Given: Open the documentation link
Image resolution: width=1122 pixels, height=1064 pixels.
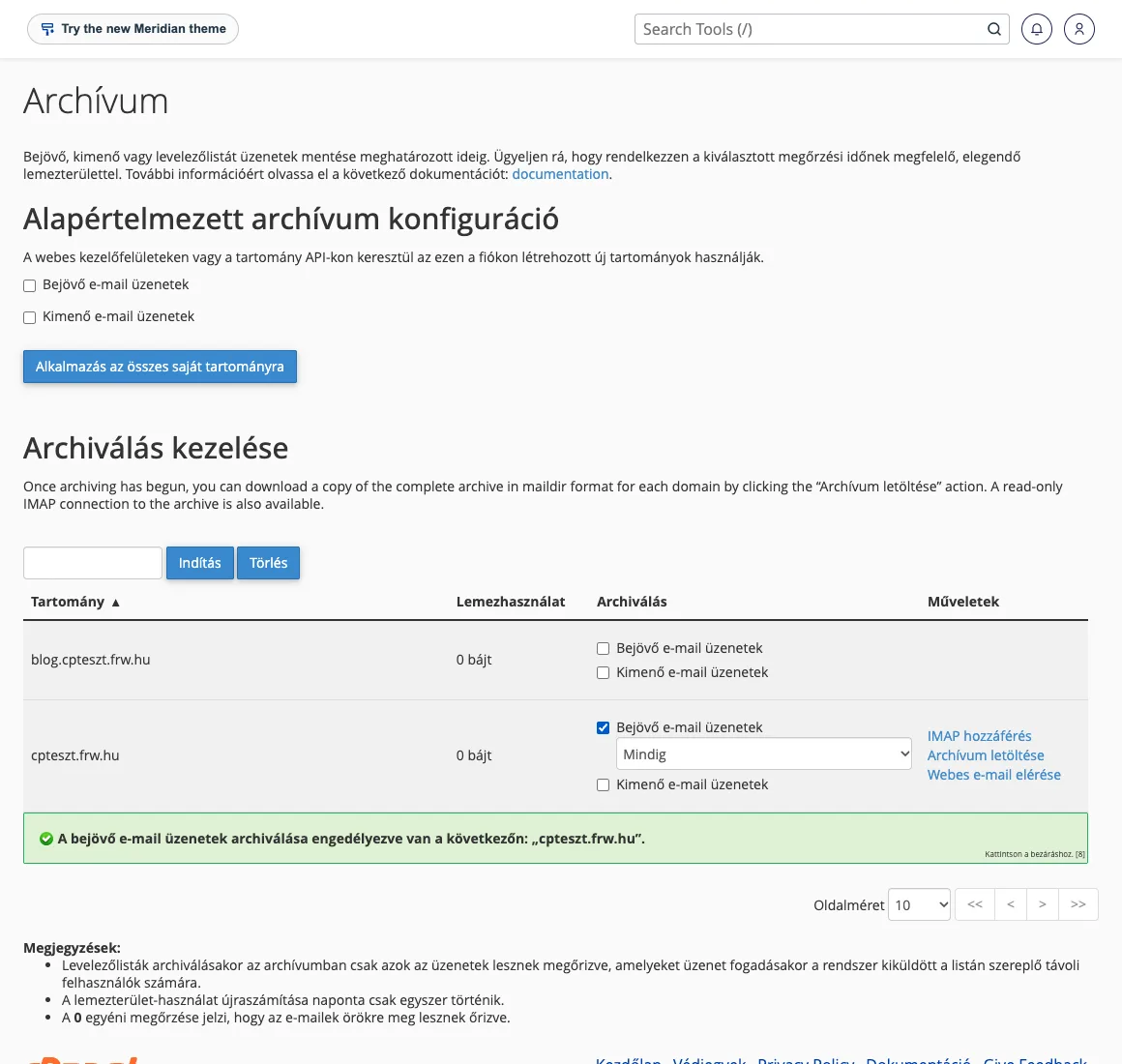Looking at the screenshot, I should pos(560,174).
